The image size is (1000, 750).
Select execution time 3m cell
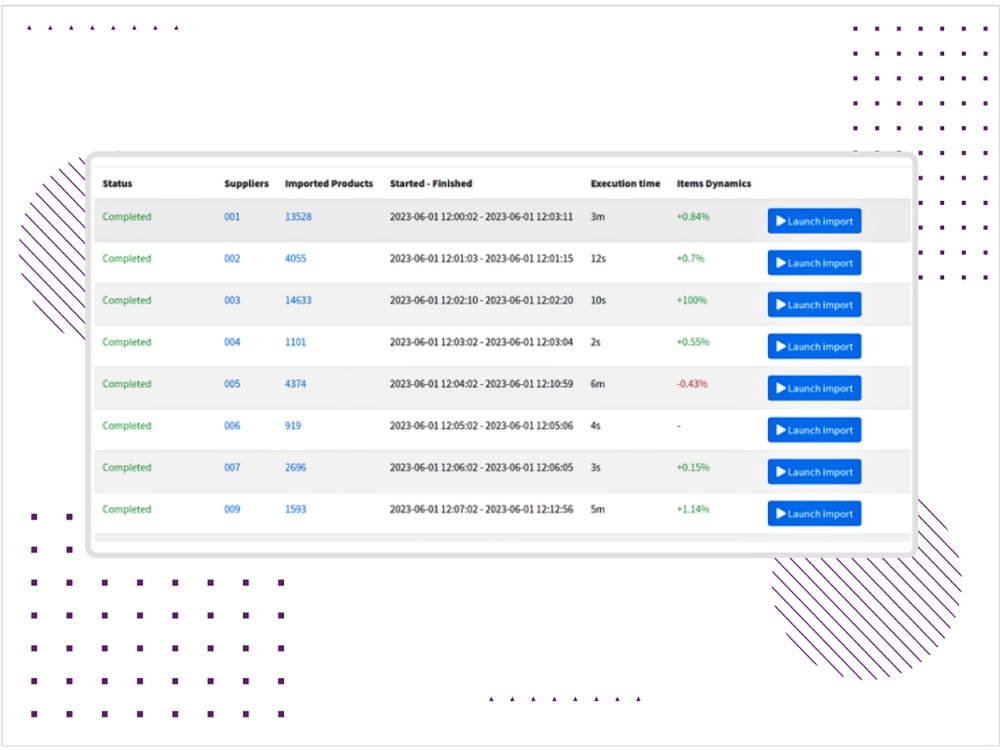tap(598, 217)
